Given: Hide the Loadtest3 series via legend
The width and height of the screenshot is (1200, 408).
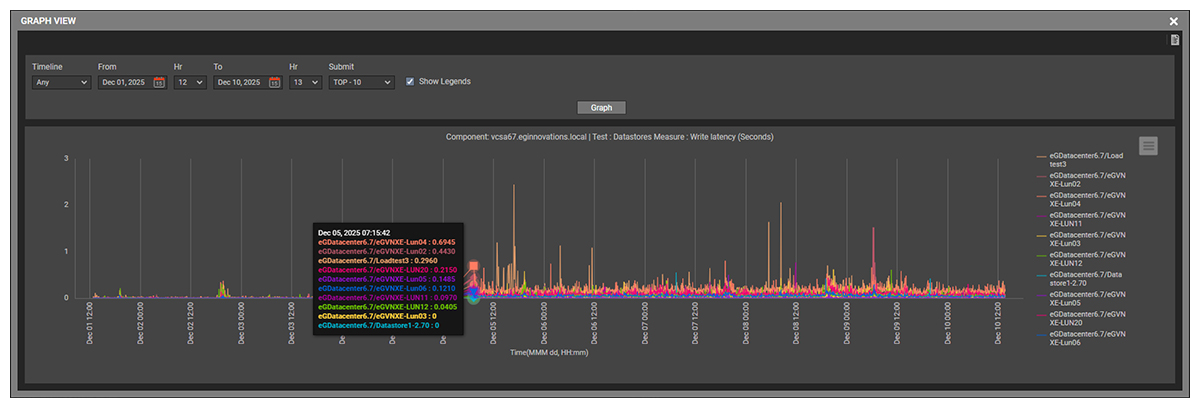Looking at the screenshot, I should pyautogui.click(x=1087, y=160).
